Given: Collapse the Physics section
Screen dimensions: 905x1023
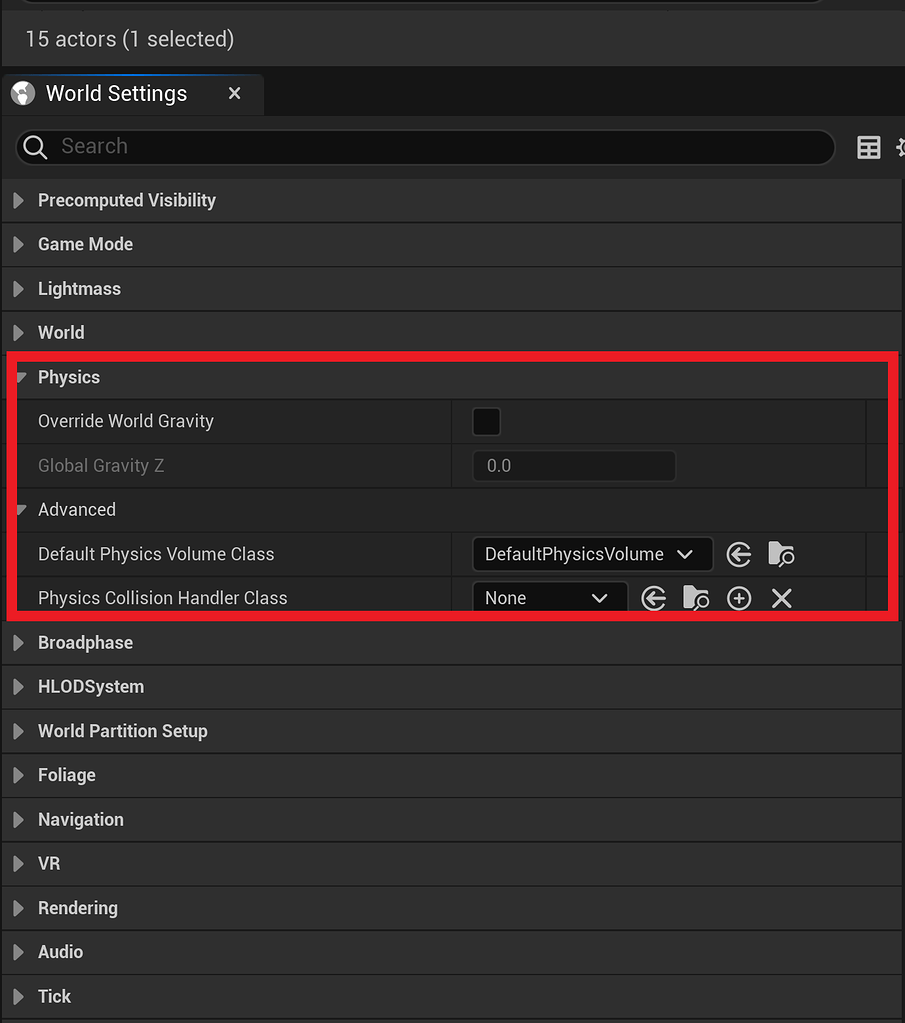Looking at the screenshot, I should pyautogui.click(x=18, y=377).
